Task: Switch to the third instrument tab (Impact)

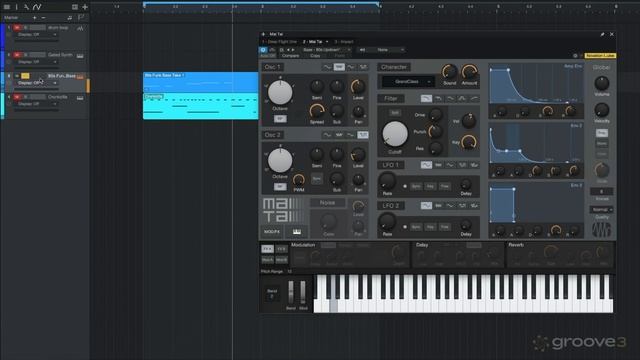Action: click(x=344, y=42)
